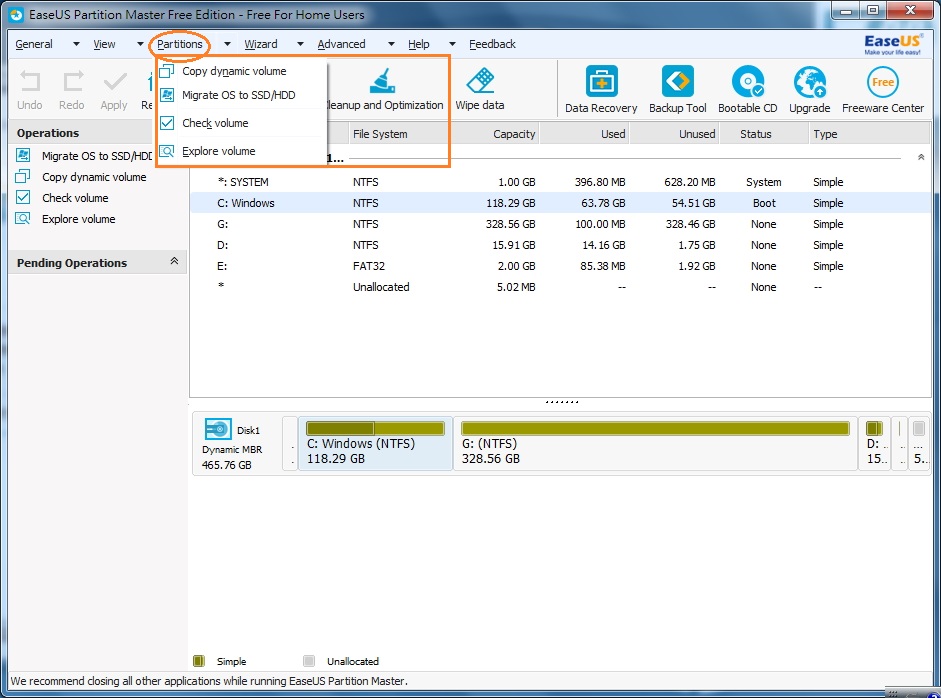Sort by Used column header

pyautogui.click(x=584, y=134)
